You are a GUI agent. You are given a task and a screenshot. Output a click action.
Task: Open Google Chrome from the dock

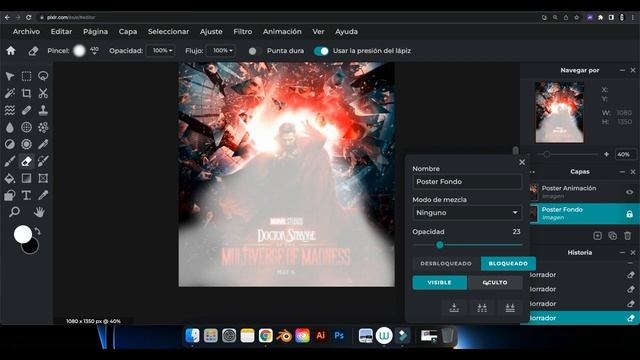(x=266, y=336)
